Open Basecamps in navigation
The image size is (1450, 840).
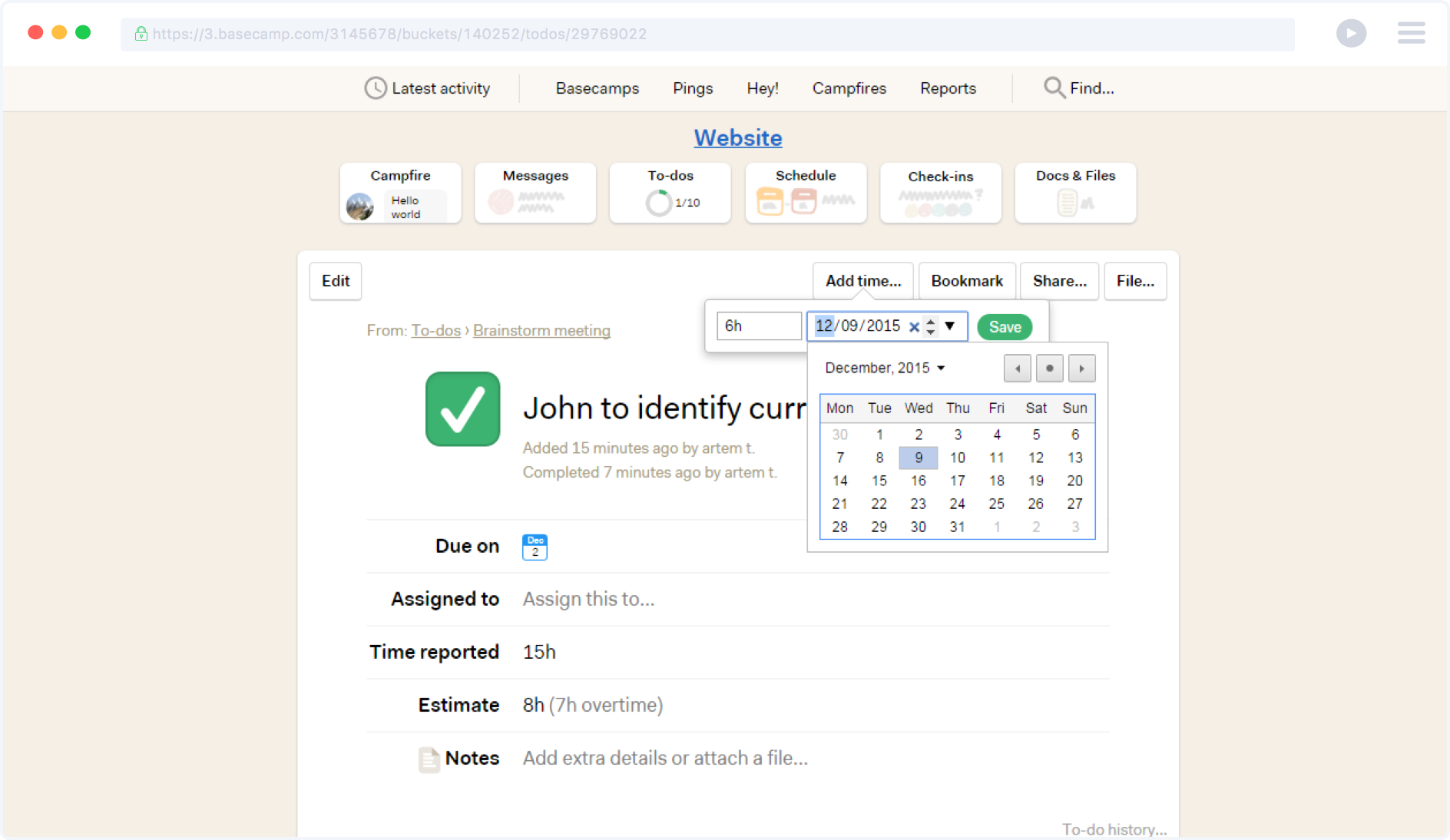(597, 88)
